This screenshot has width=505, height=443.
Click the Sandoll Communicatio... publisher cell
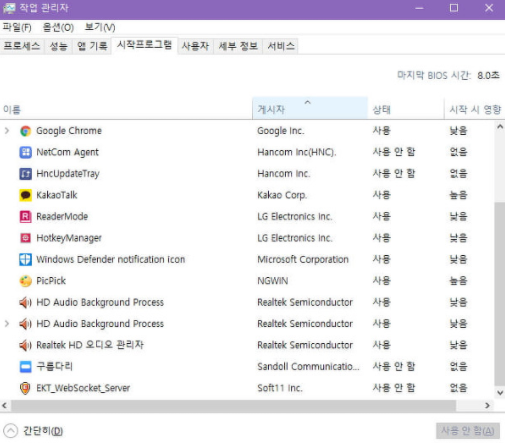[x=308, y=367]
